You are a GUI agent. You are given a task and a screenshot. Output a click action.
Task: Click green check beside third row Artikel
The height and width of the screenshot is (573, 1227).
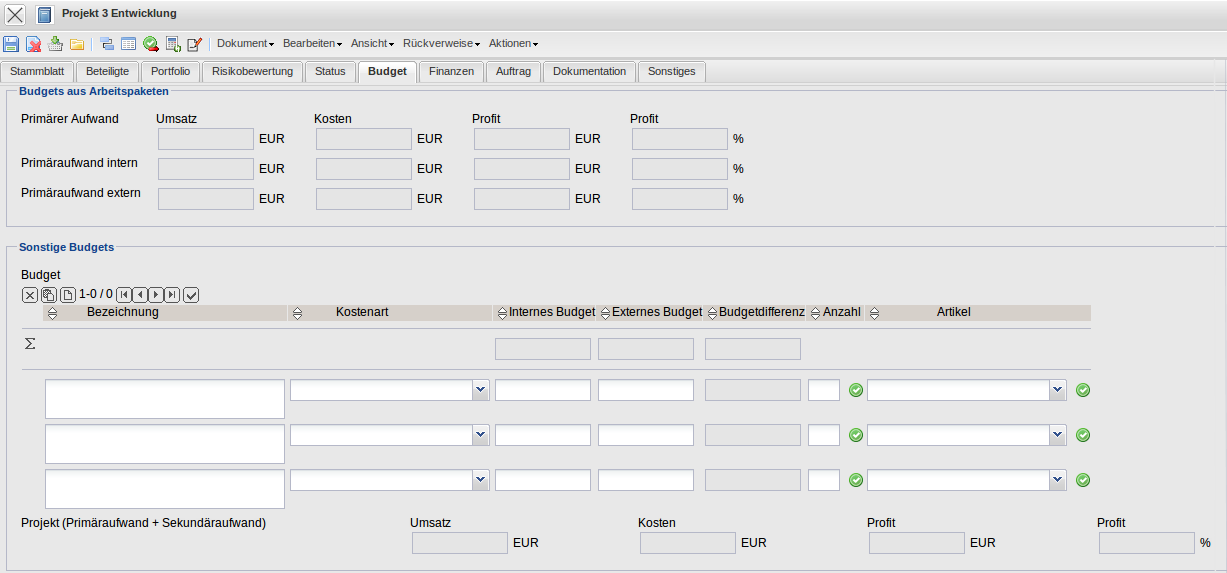[1083, 480]
